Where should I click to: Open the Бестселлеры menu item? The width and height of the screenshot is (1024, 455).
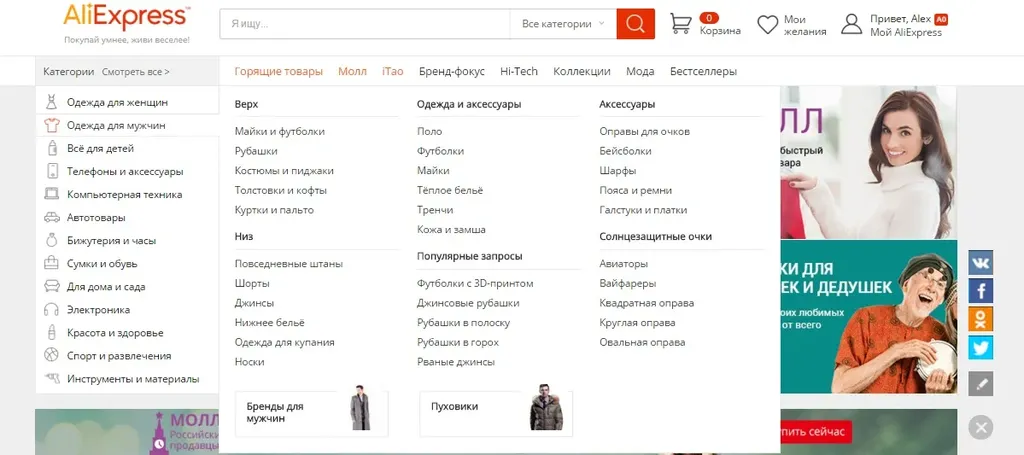click(703, 72)
